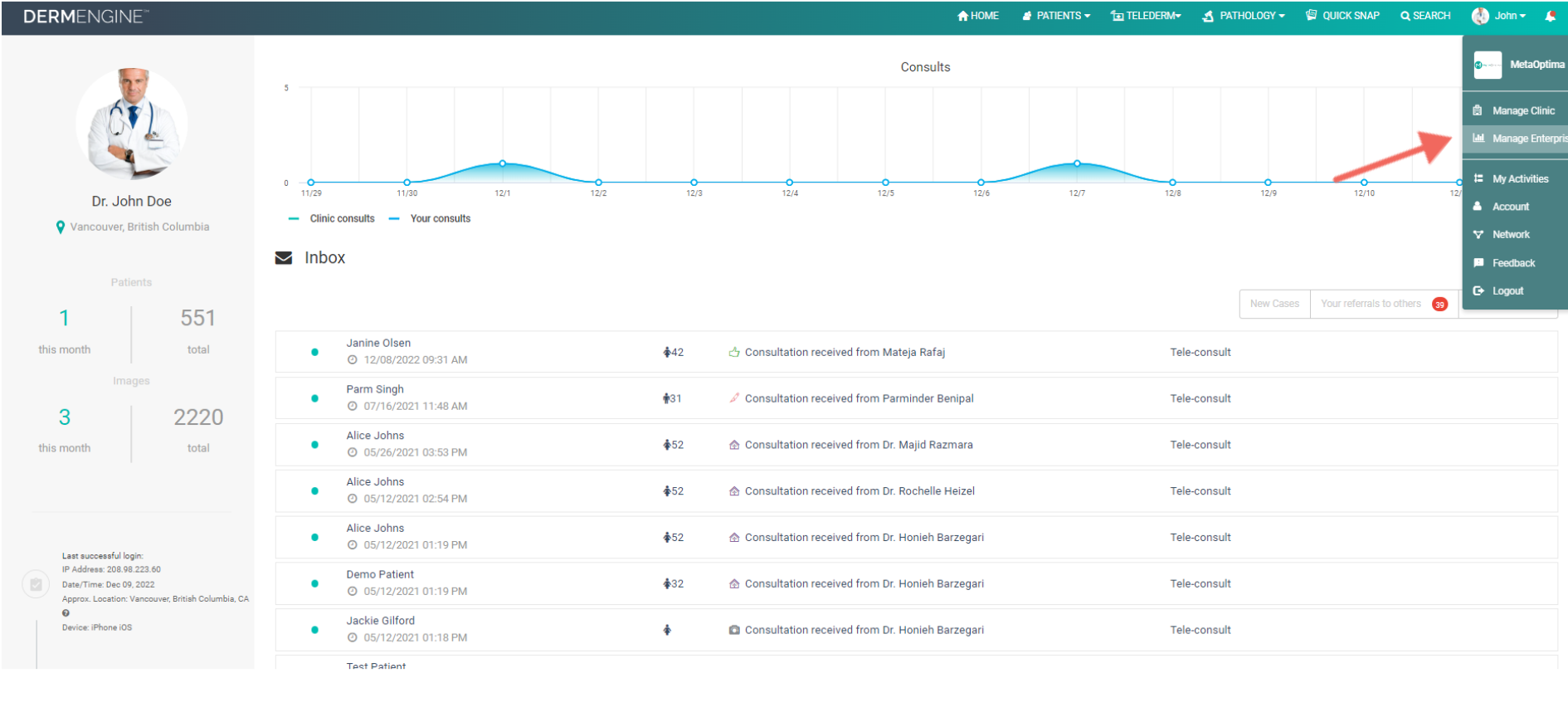Click the unread dot on Parm Singh's row
This screenshot has width=1568, height=717.
coord(314,398)
